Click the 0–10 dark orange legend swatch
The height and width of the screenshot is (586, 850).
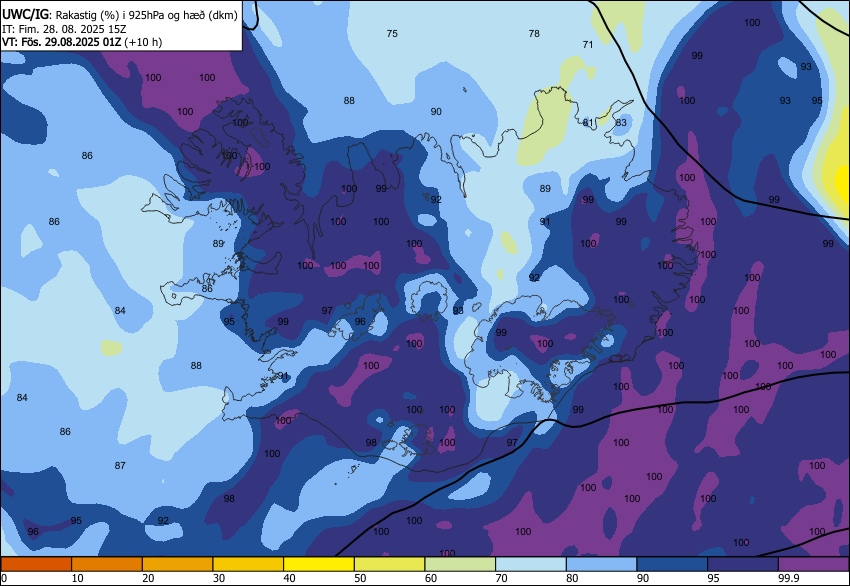[x=36, y=564]
